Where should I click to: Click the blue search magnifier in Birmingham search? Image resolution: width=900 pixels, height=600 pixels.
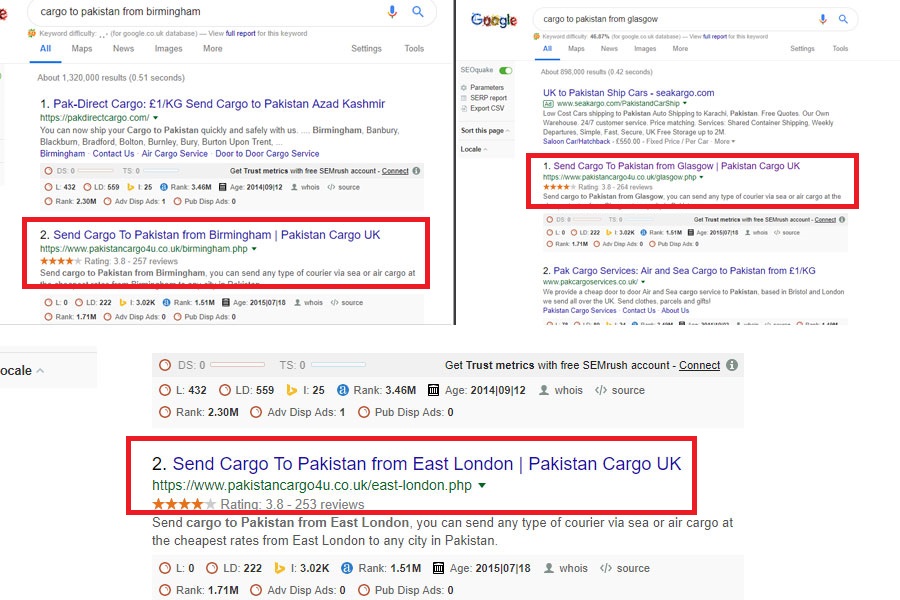[418, 11]
